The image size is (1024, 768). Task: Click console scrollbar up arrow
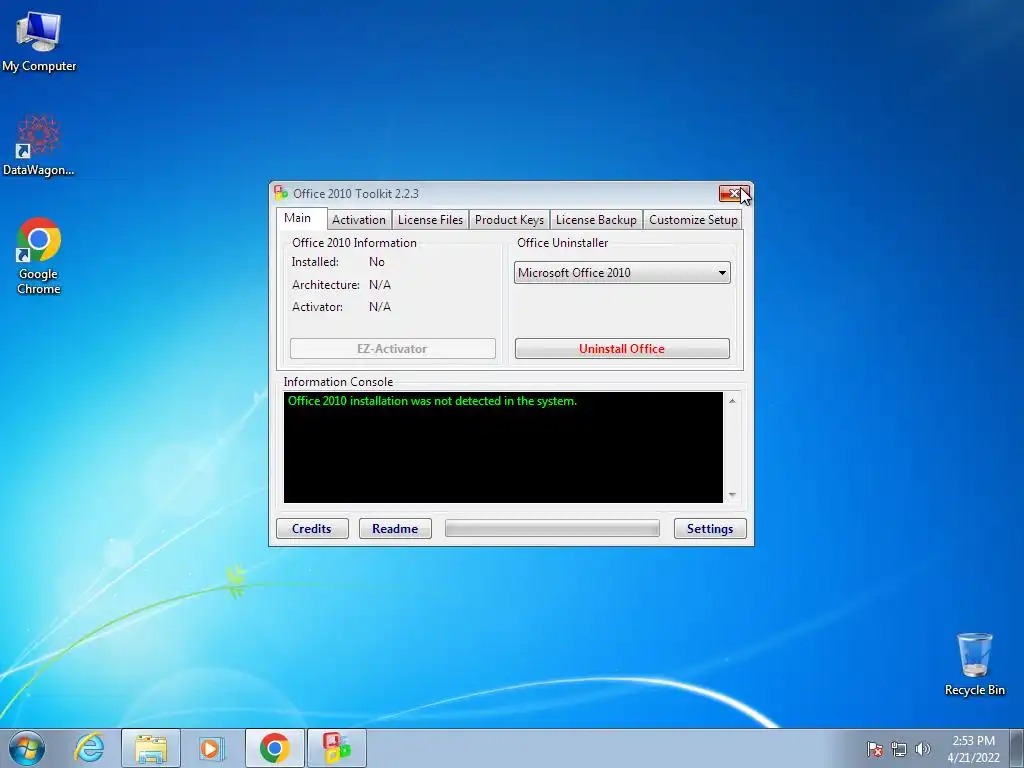click(732, 401)
